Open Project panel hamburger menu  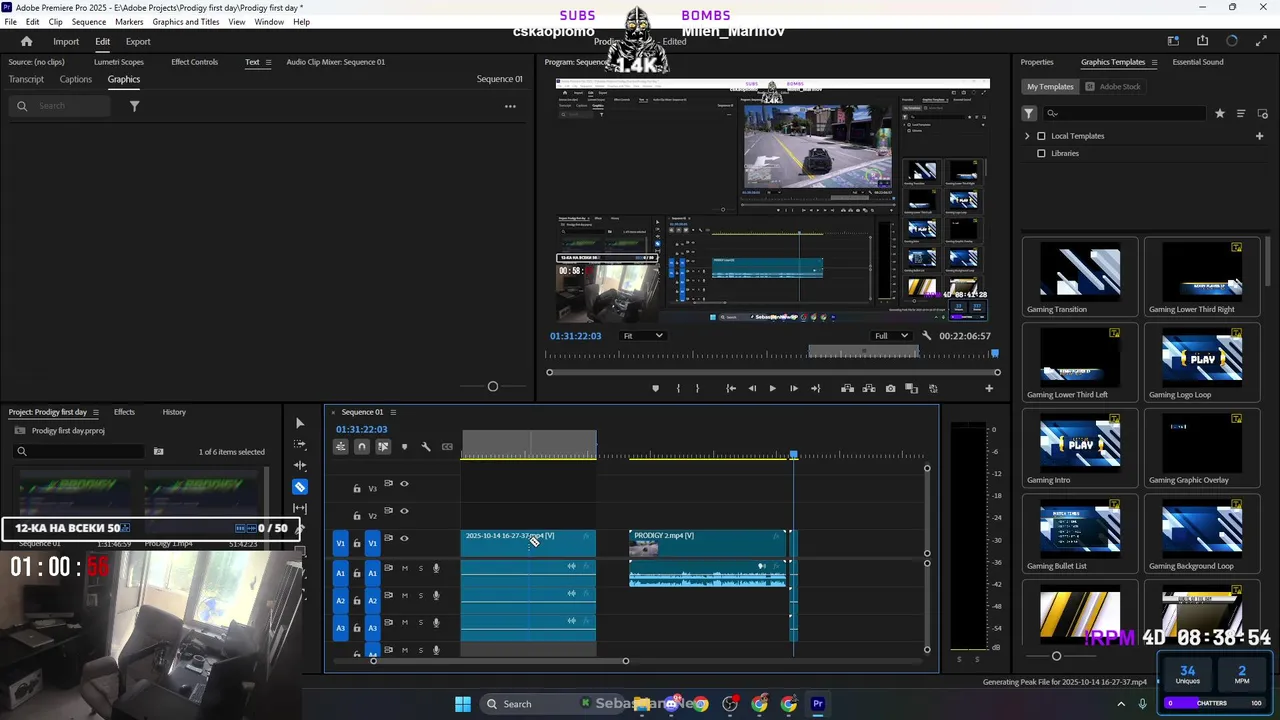click(x=95, y=412)
